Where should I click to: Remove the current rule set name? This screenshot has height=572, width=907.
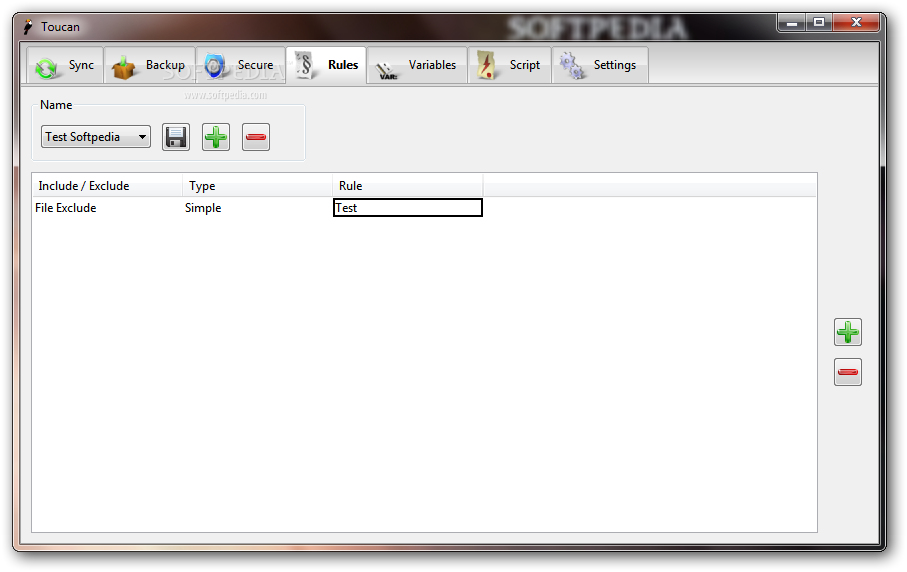256,137
